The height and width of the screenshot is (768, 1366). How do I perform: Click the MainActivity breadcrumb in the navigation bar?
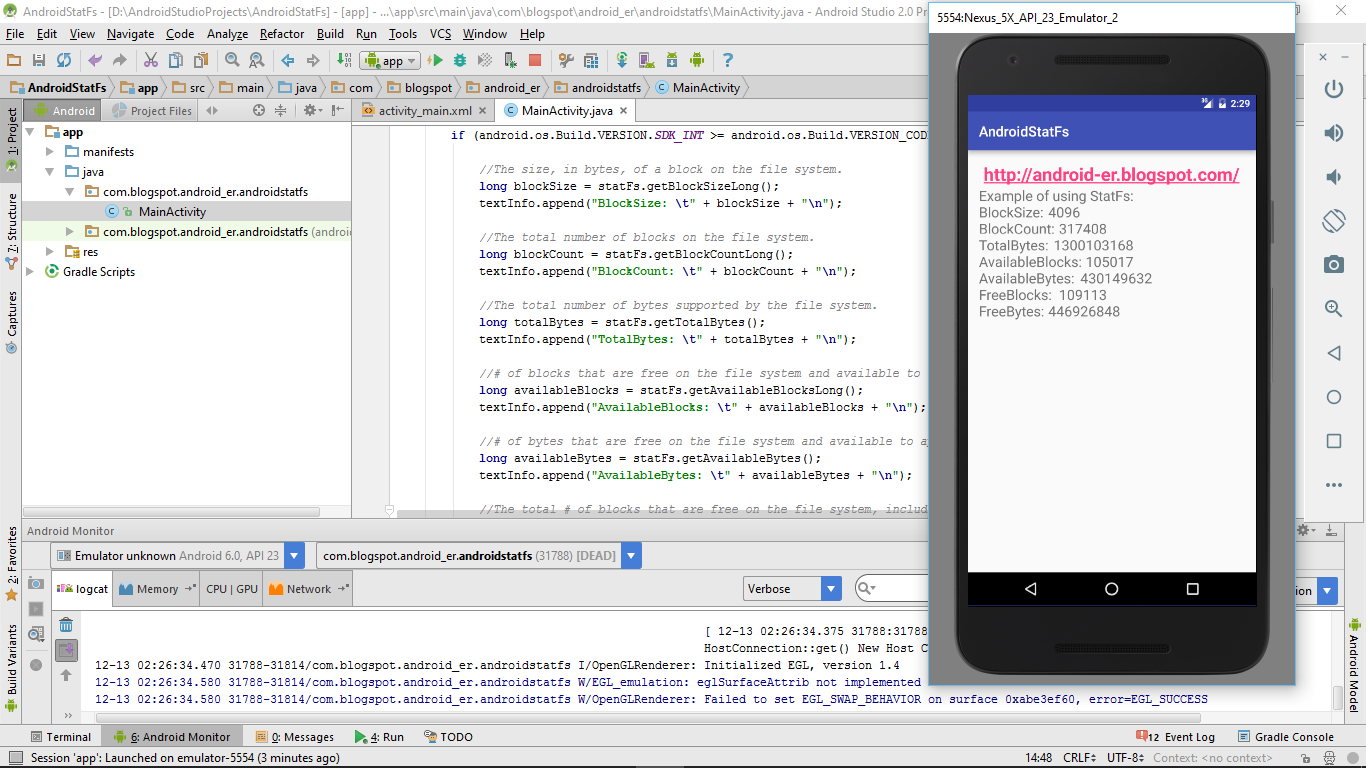tap(697, 88)
